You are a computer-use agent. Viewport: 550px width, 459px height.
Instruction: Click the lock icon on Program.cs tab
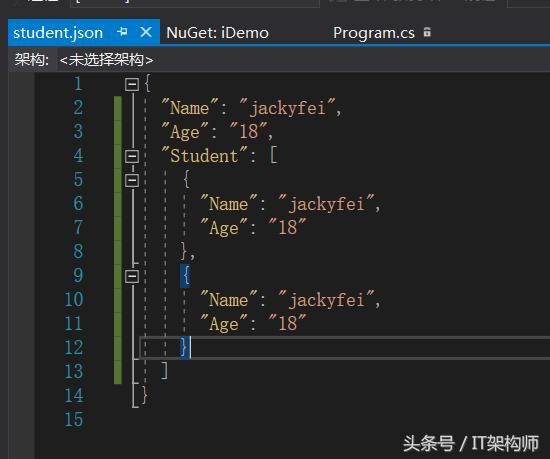tap(427, 32)
